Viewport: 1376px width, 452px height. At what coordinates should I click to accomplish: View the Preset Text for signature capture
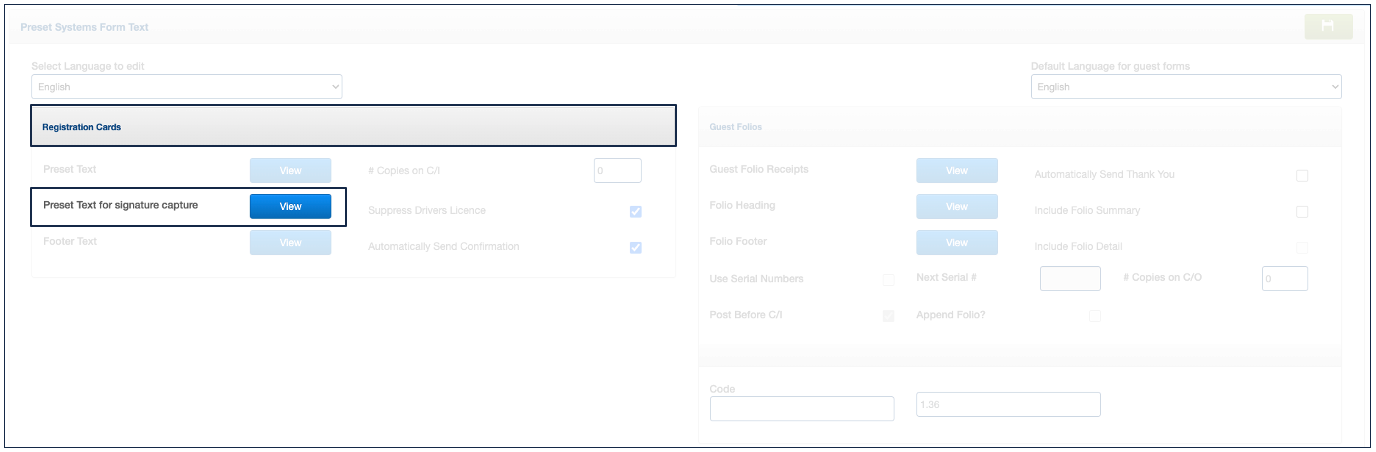coord(290,206)
